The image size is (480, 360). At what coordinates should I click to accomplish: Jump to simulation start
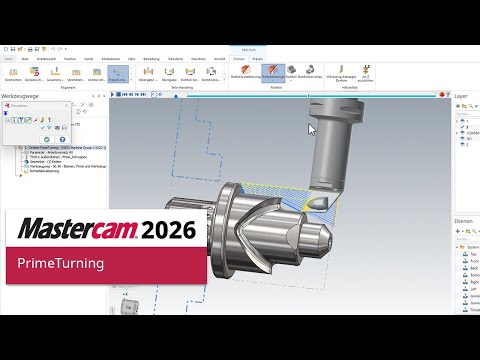(125, 95)
